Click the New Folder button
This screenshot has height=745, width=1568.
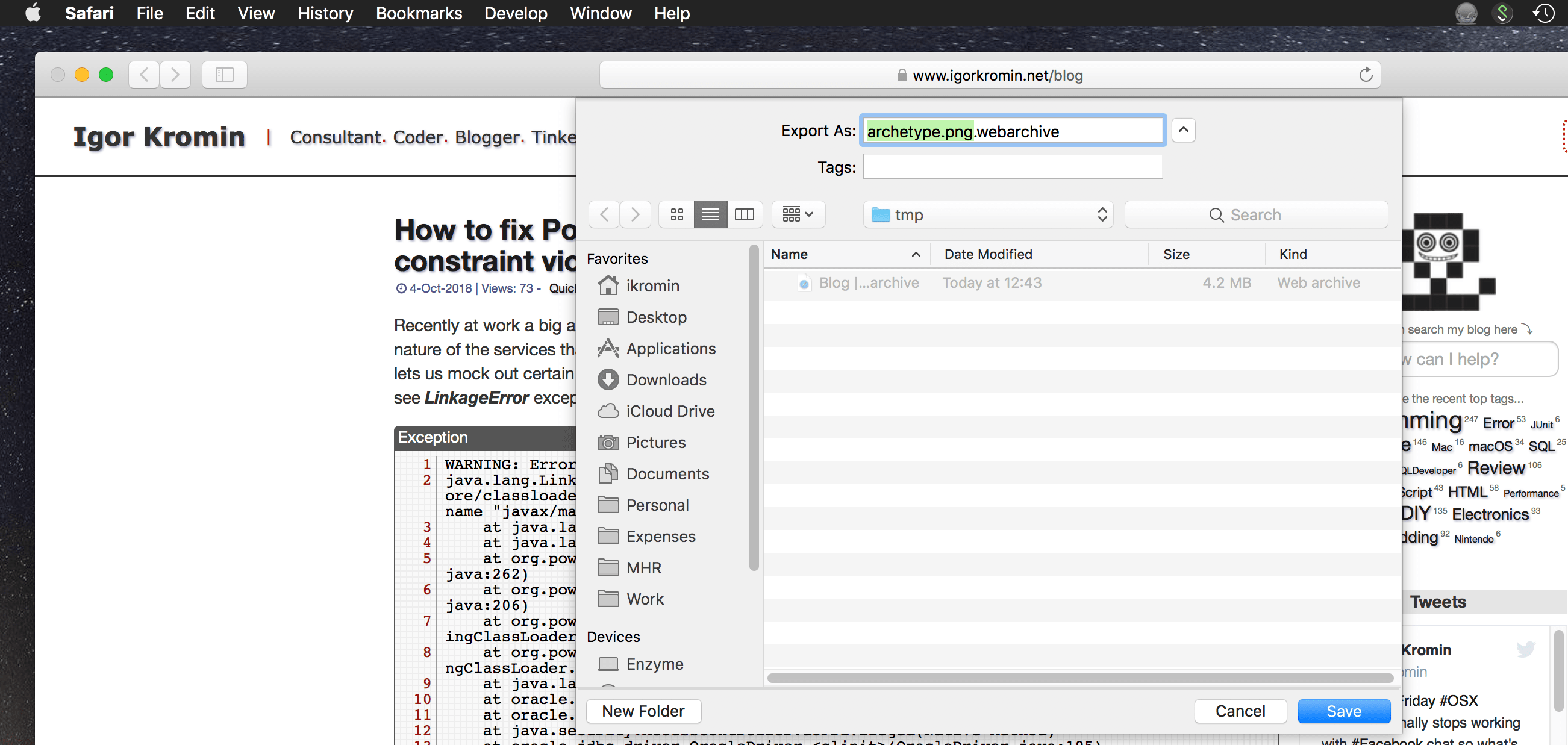tap(643, 711)
